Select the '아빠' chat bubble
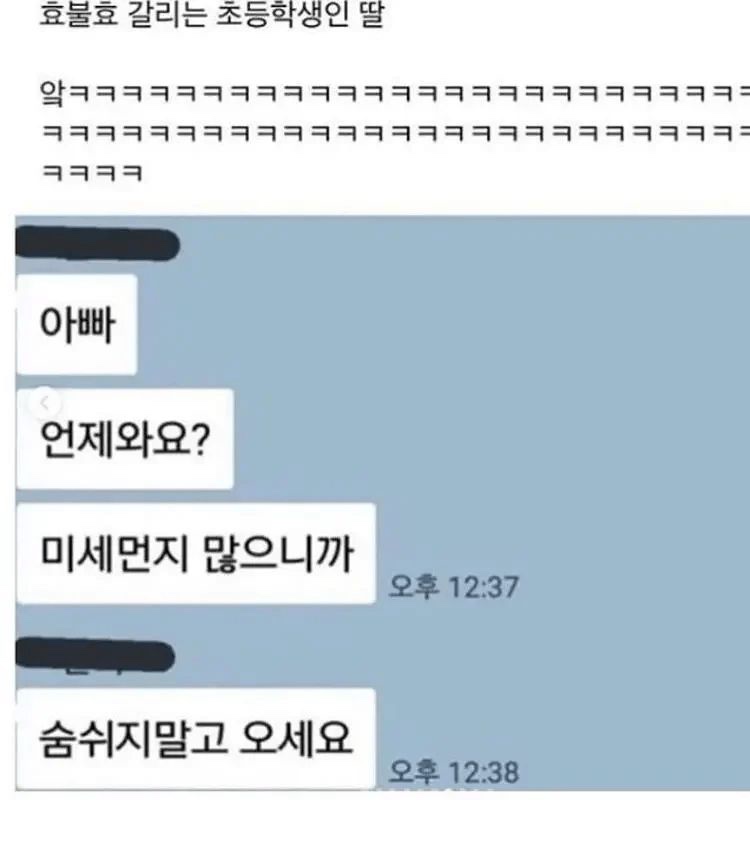 click(77, 325)
